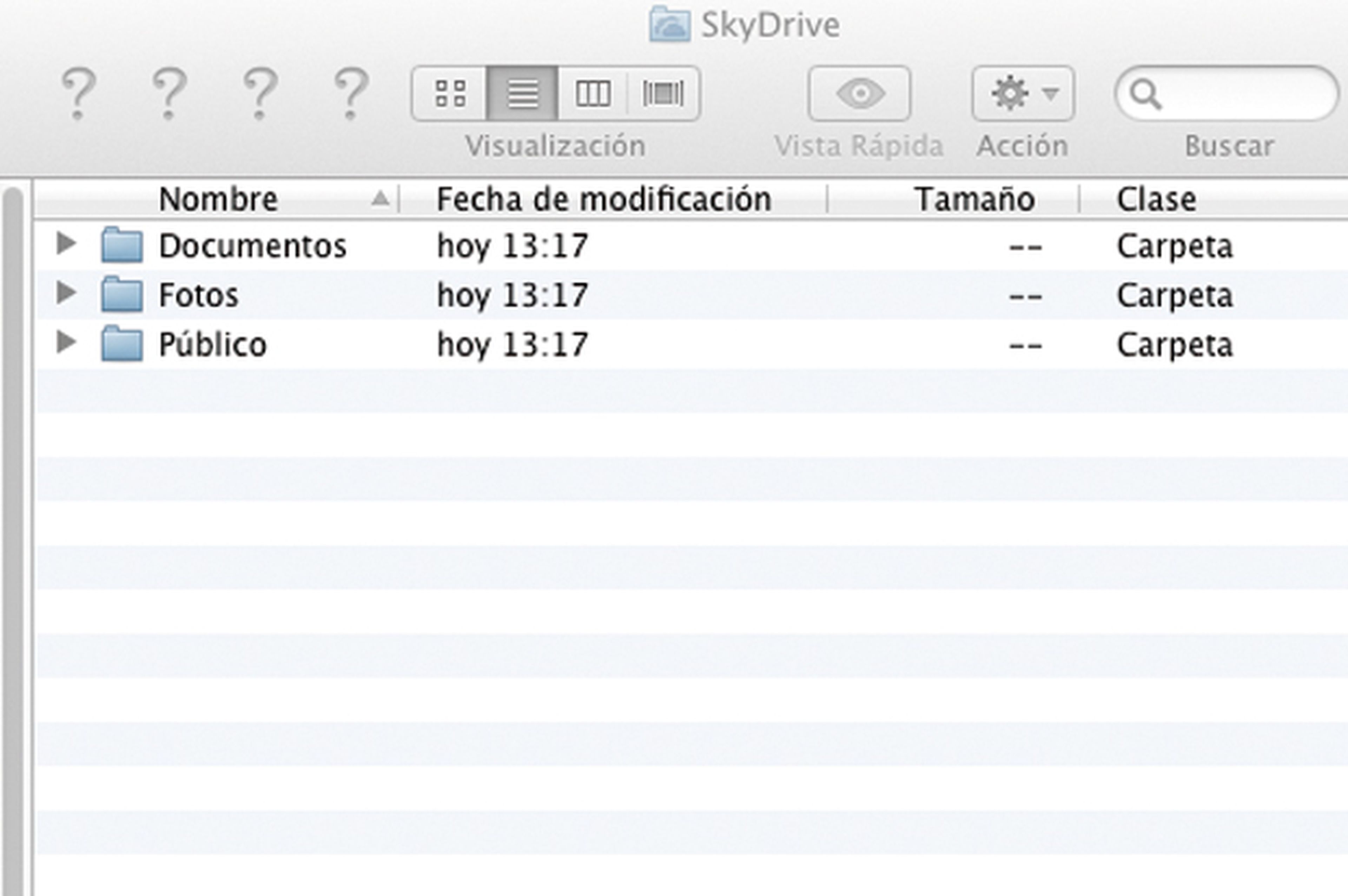Select the Público folder name

point(212,344)
